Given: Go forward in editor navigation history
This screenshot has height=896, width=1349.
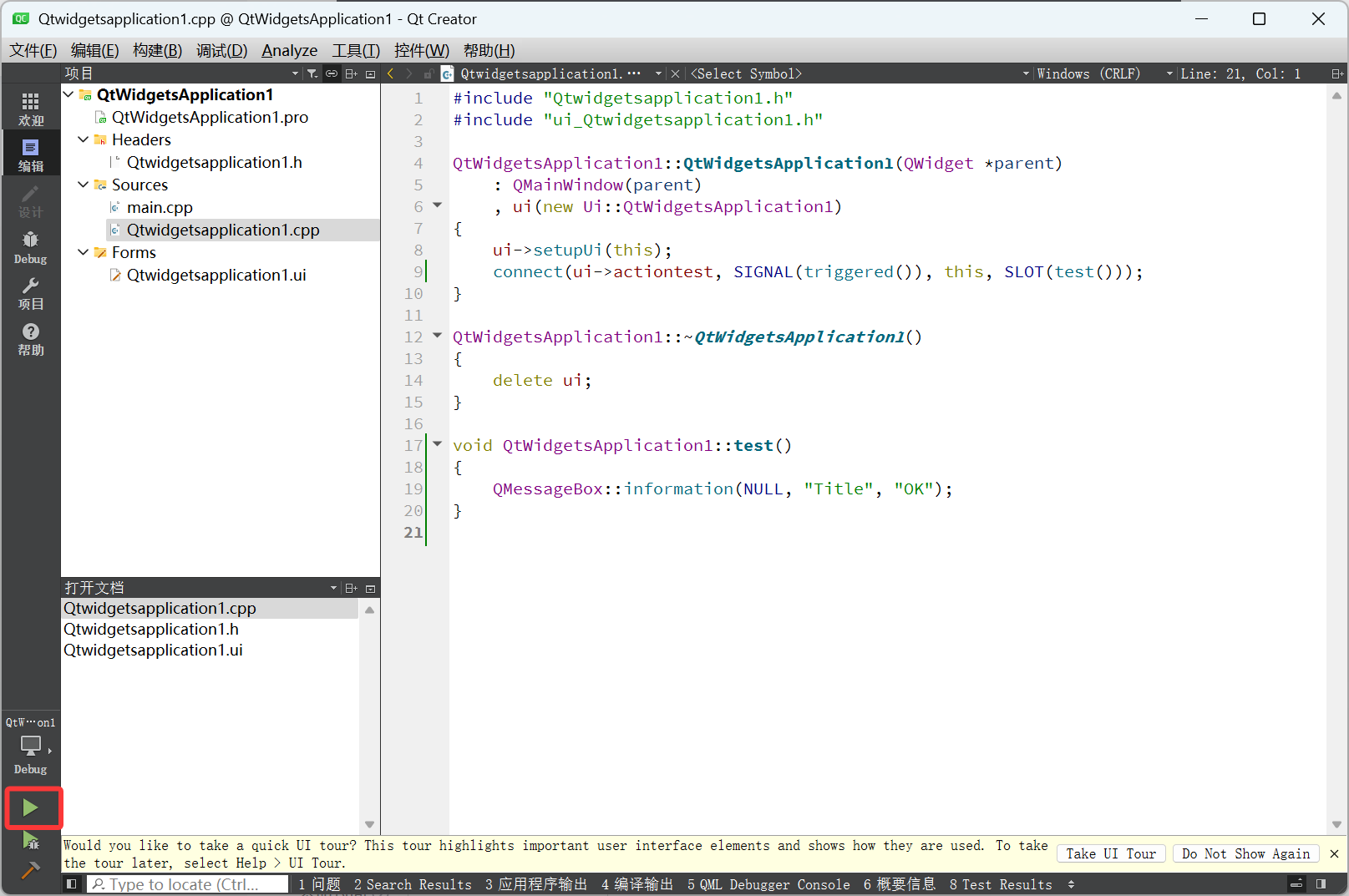Looking at the screenshot, I should pyautogui.click(x=409, y=73).
